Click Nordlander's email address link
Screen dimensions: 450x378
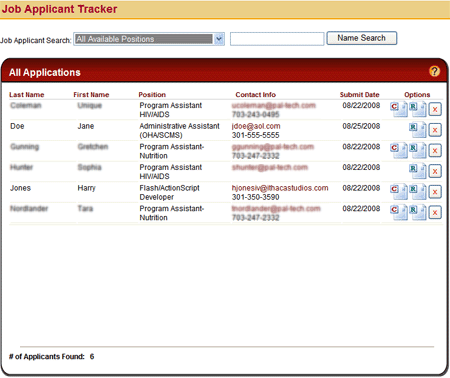[276, 209]
